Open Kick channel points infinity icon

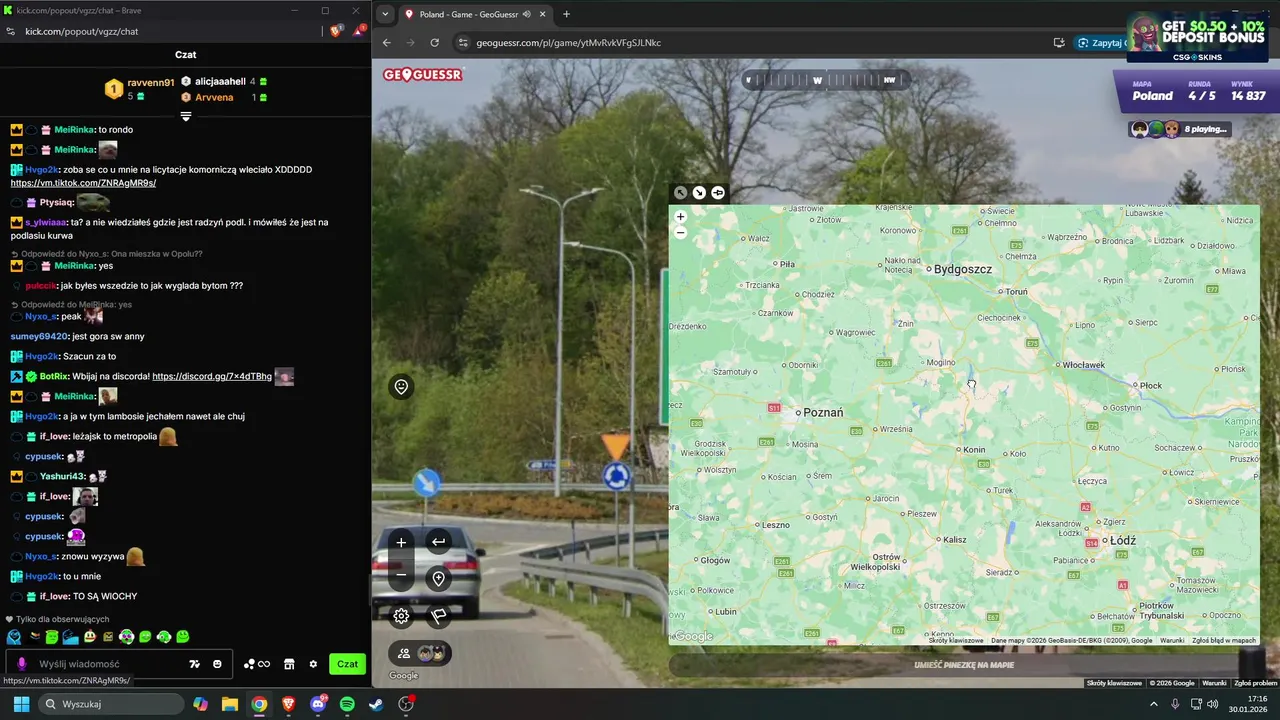tap(257, 664)
